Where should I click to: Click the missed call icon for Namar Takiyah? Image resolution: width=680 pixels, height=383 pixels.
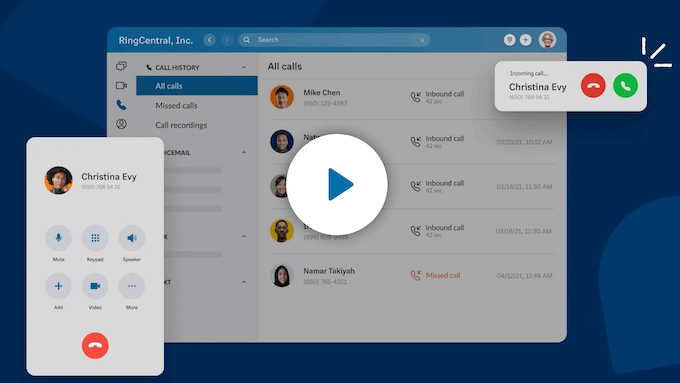tap(415, 275)
